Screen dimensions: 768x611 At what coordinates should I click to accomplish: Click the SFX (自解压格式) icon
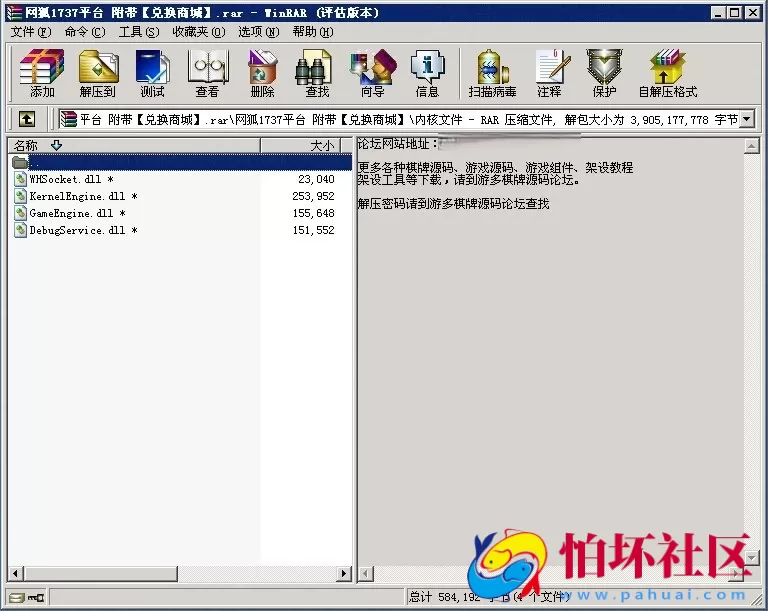click(668, 73)
